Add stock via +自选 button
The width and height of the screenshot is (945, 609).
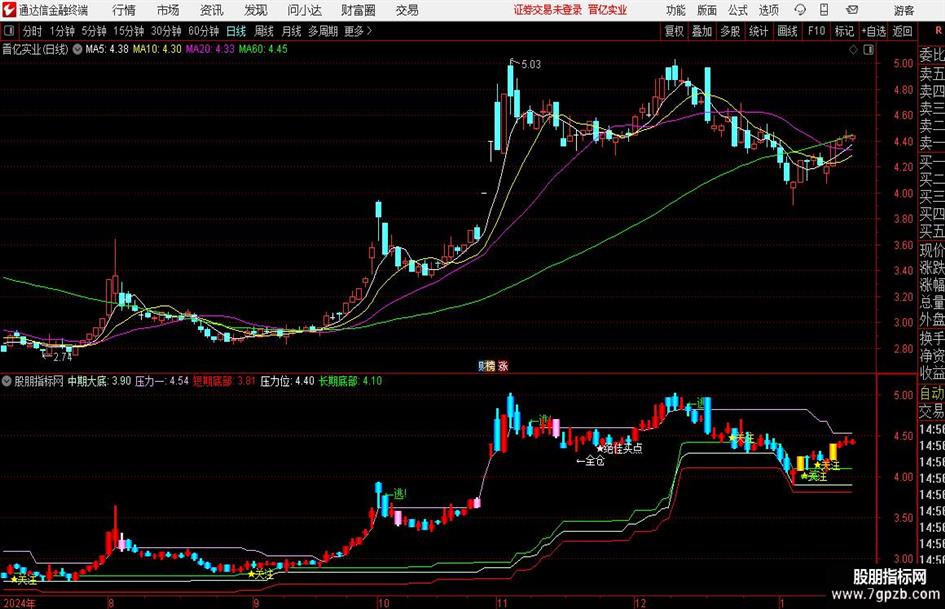coord(874,31)
